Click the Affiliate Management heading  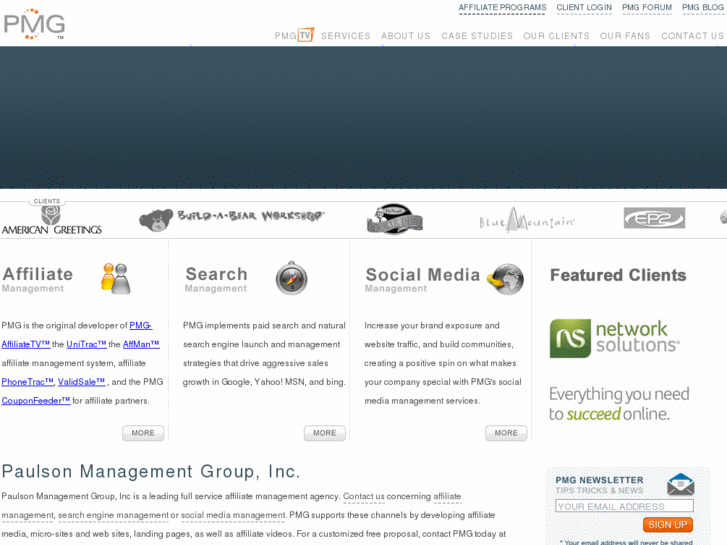[x=38, y=279]
